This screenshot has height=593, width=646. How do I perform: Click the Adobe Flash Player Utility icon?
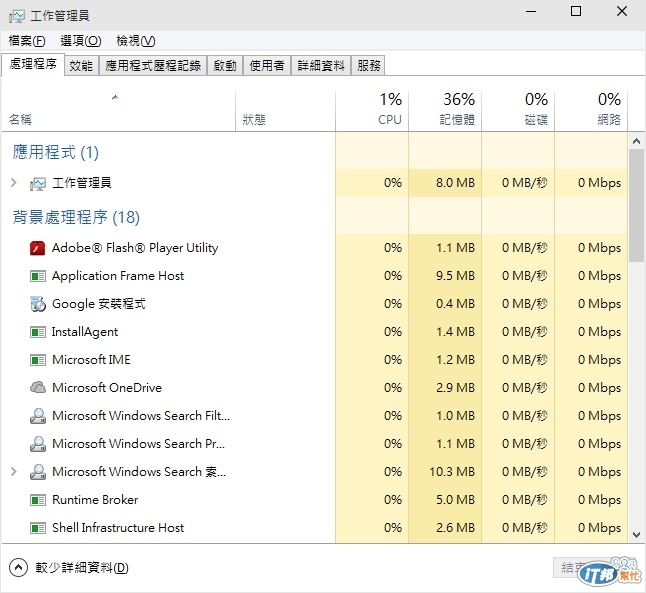(x=38, y=248)
